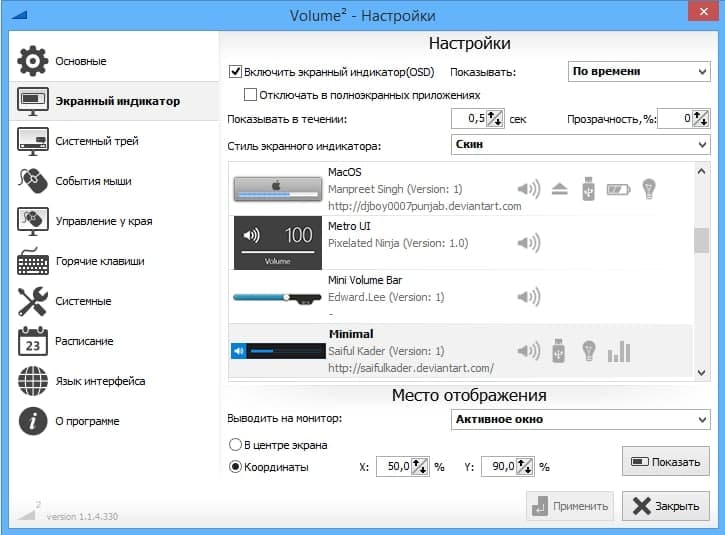Click the Volume² logo icon in the title bar
The image size is (725, 535).
[x=19, y=15]
